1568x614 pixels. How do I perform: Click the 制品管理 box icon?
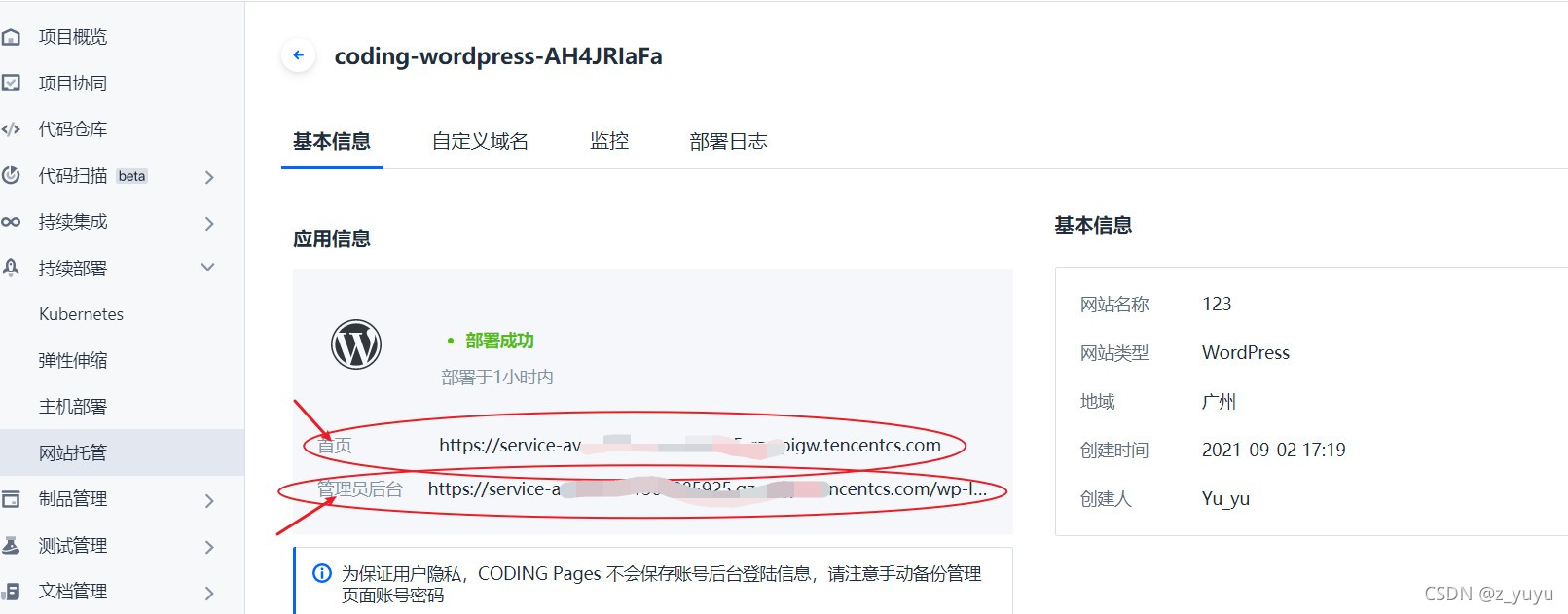11,499
